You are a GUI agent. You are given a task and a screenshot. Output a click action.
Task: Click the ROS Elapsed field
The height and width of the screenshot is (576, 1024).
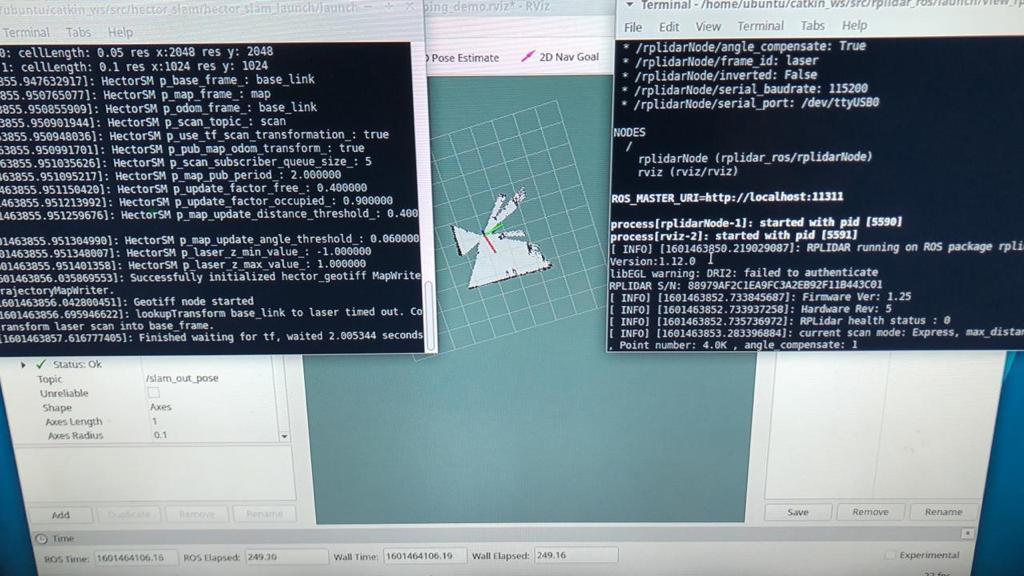(x=285, y=557)
